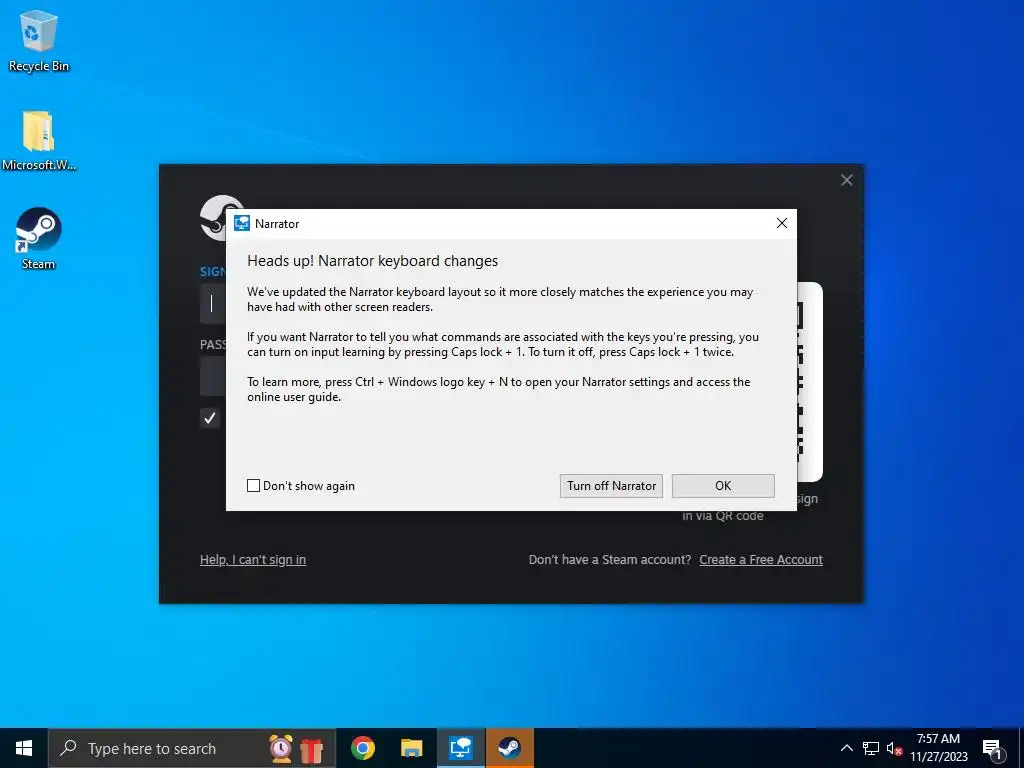
Task: Click Don't have a Steam account? text
Action: click(x=609, y=560)
